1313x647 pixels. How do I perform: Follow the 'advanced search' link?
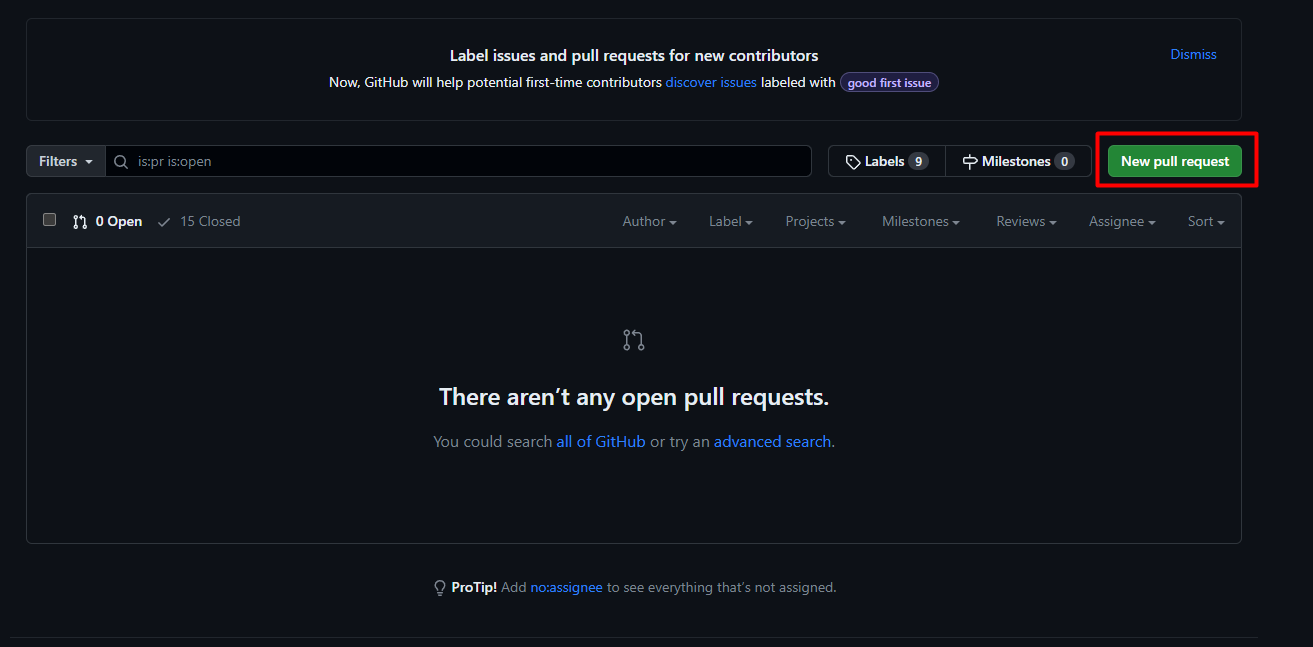[x=772, y=442]
